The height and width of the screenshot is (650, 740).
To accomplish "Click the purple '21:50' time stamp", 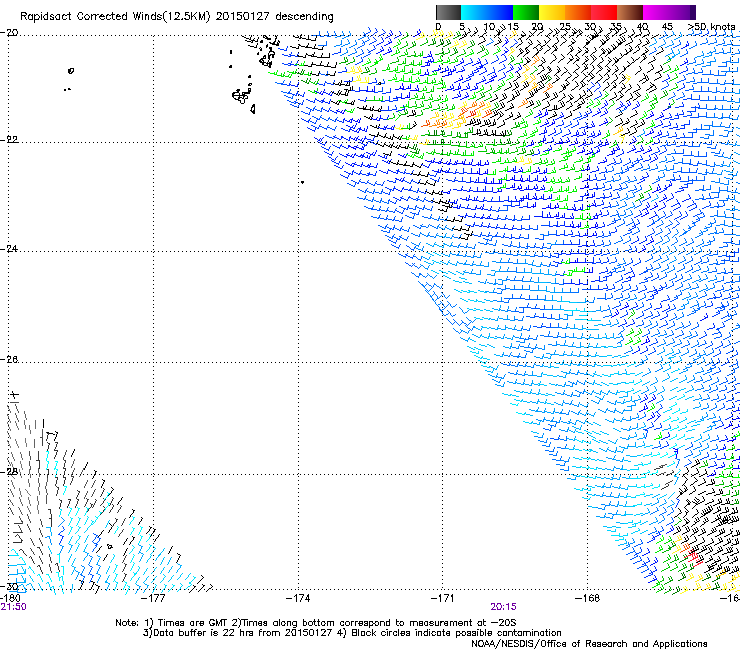I will (13, 607).
